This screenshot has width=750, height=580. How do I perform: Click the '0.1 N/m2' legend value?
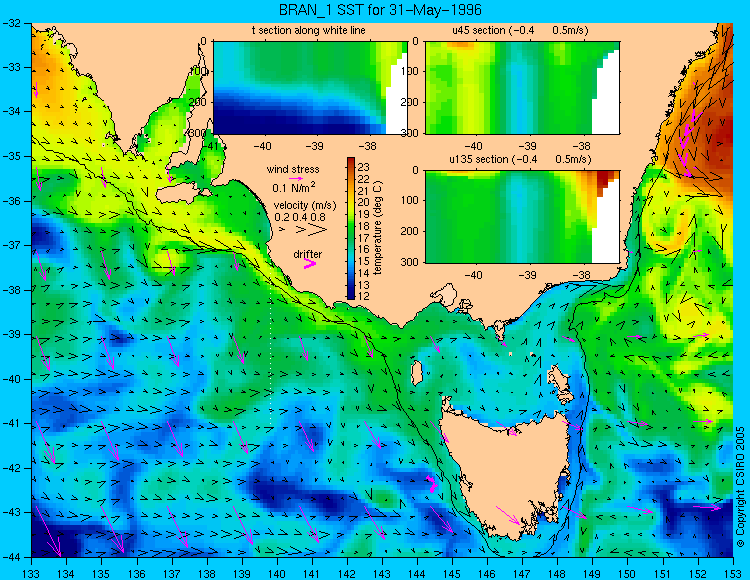pyautogui.click(x=294, y=187)
